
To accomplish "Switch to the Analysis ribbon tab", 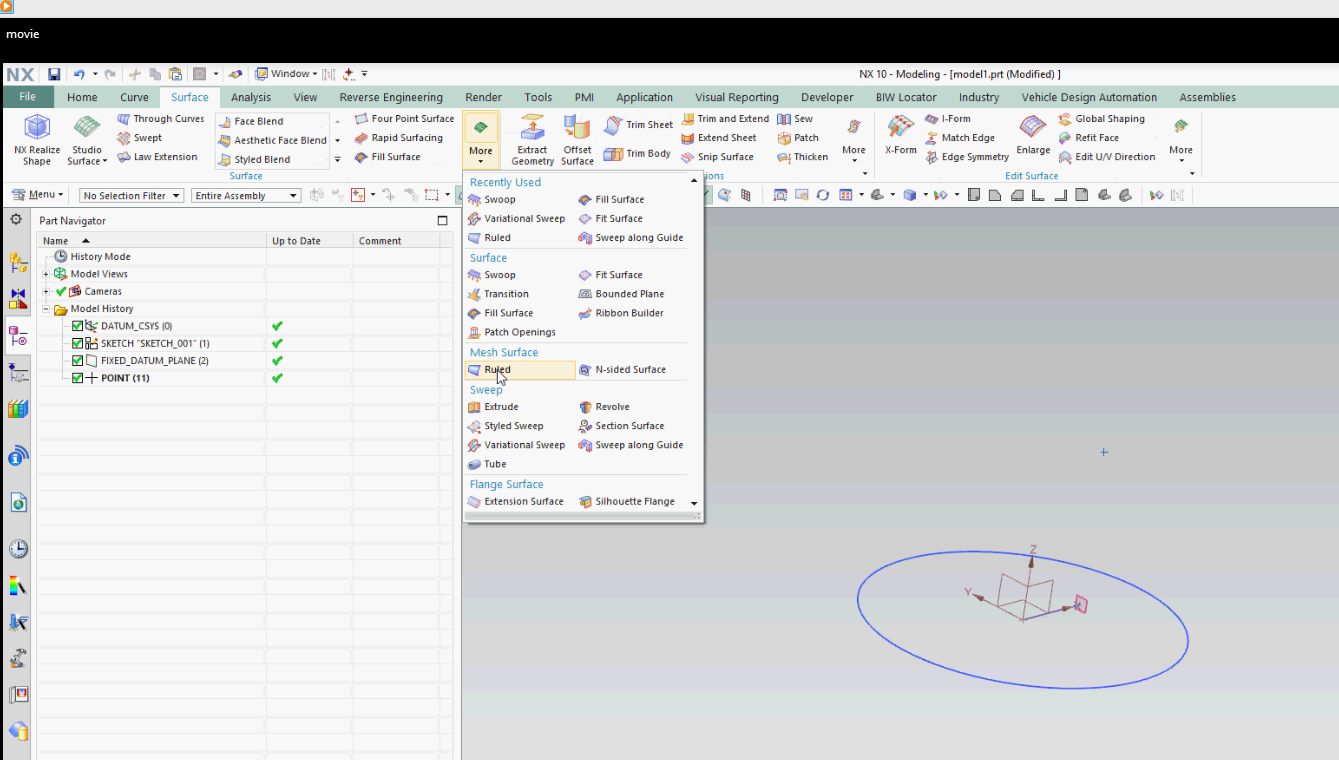I will (250, 97).
